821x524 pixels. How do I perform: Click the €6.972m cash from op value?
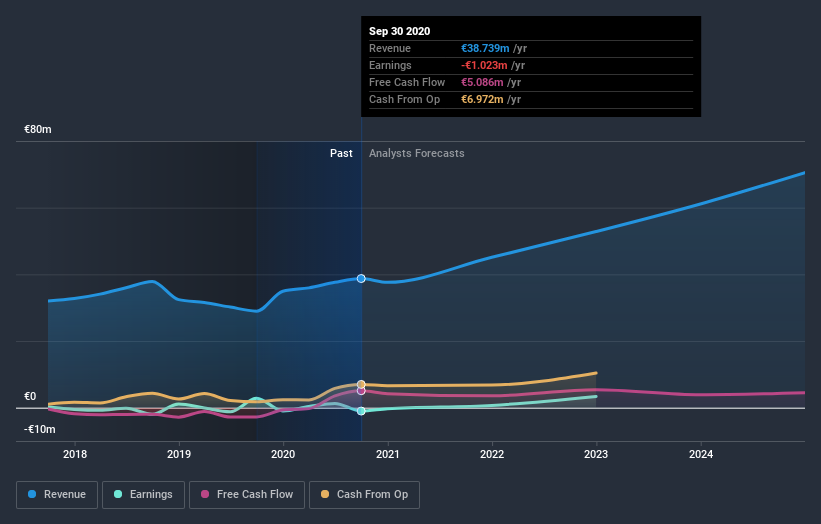coord(482,99)
